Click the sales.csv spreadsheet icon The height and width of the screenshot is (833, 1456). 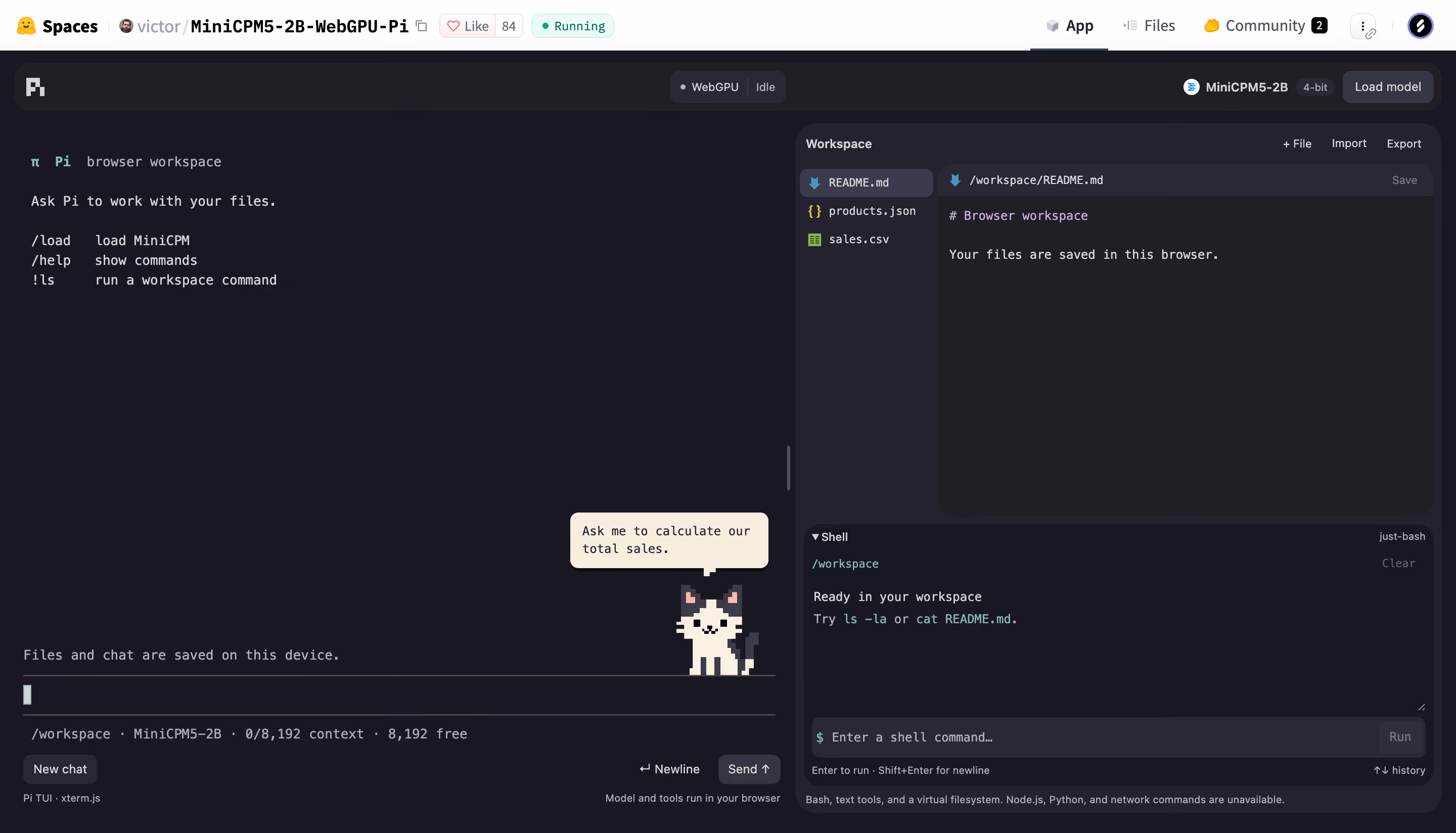click(814, 240)
